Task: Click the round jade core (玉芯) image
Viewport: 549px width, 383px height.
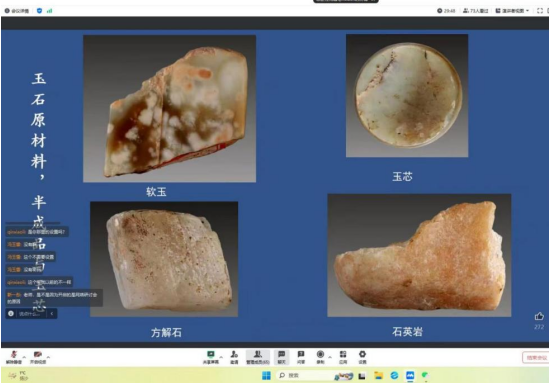Action: [x=407, y=96]
